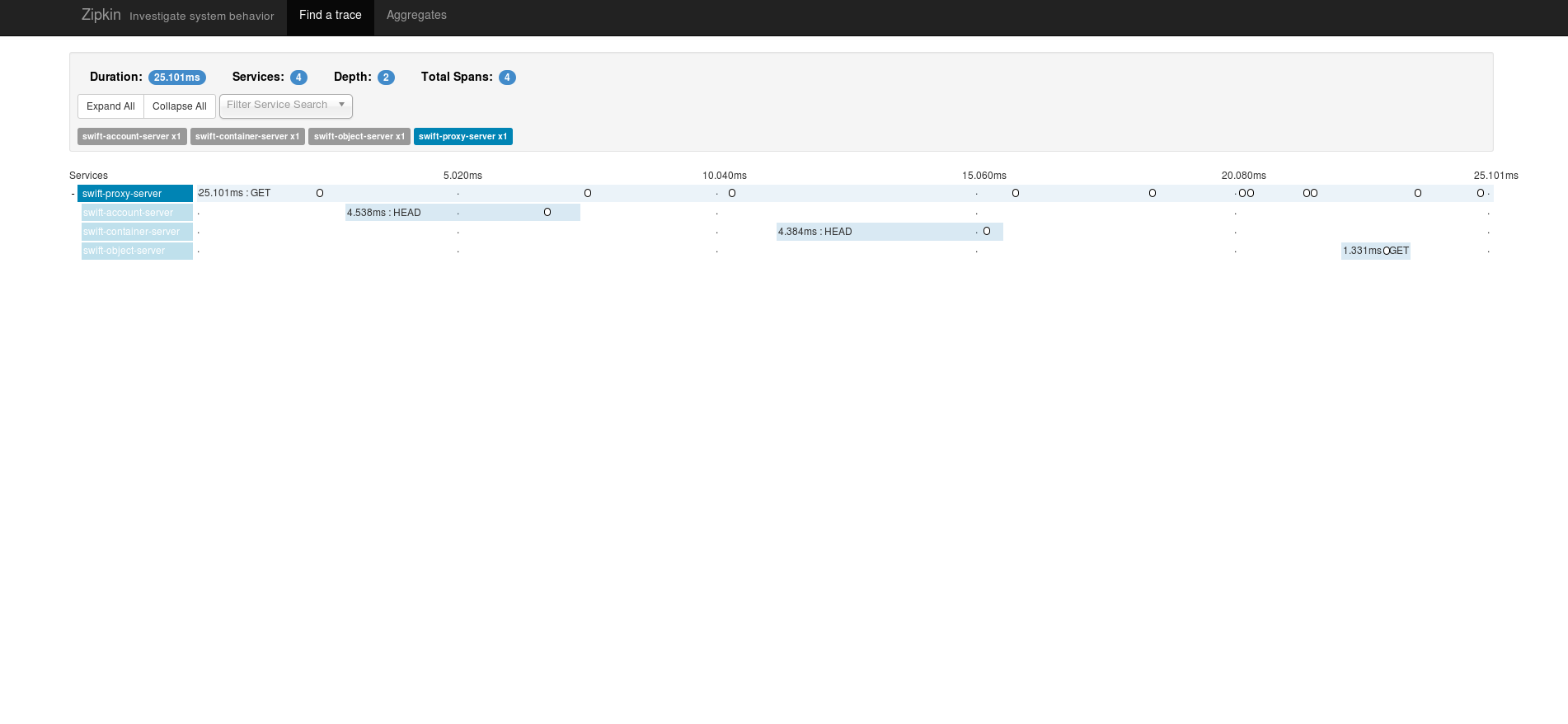
Task: Toggle the swift-container-server x1 filter tag
Action: click(247, 137)
